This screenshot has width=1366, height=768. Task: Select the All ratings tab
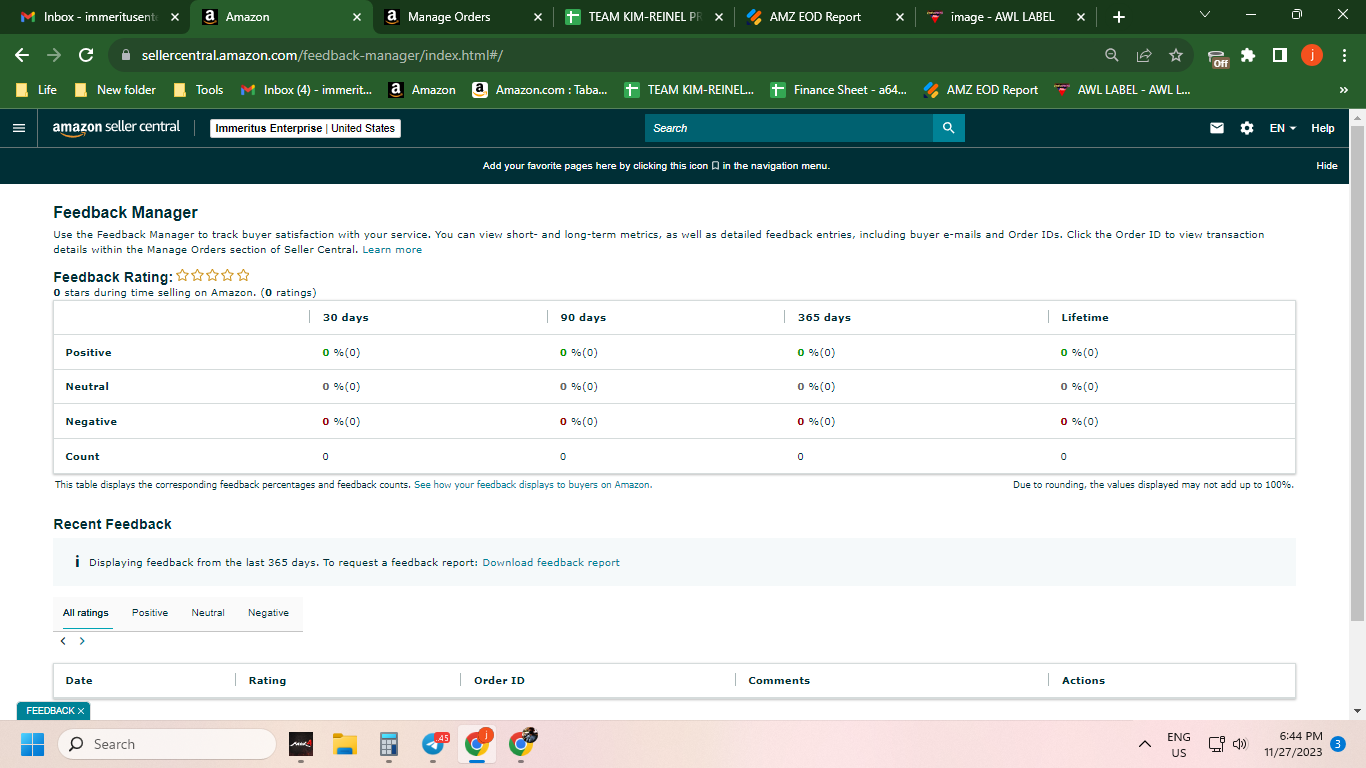tap(86, 613)
